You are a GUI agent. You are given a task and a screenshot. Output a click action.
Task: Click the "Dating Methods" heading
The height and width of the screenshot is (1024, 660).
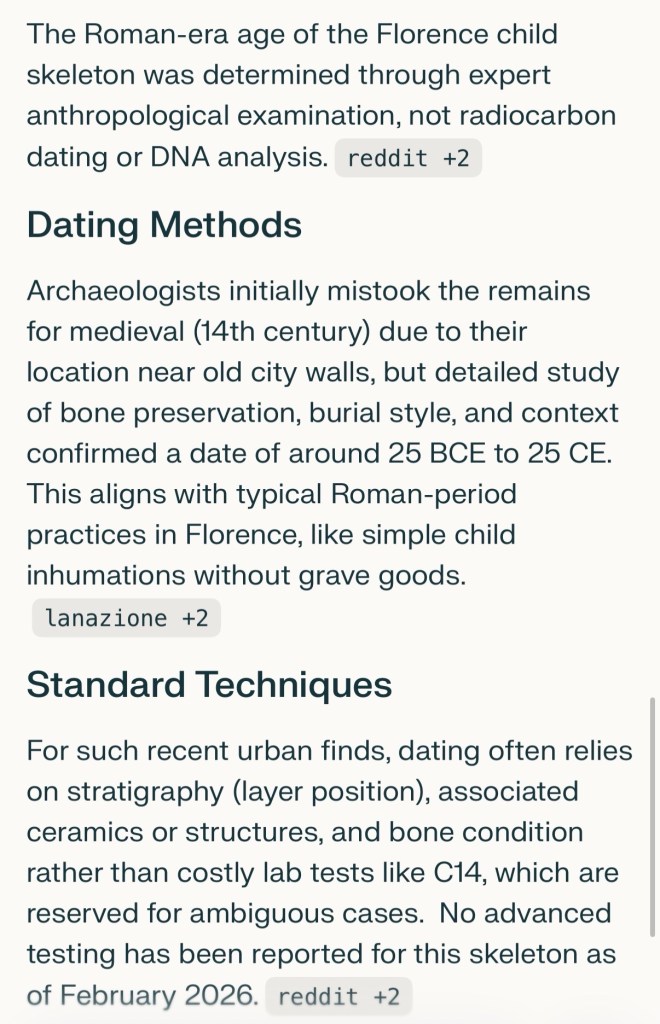[x=164, y=224]
